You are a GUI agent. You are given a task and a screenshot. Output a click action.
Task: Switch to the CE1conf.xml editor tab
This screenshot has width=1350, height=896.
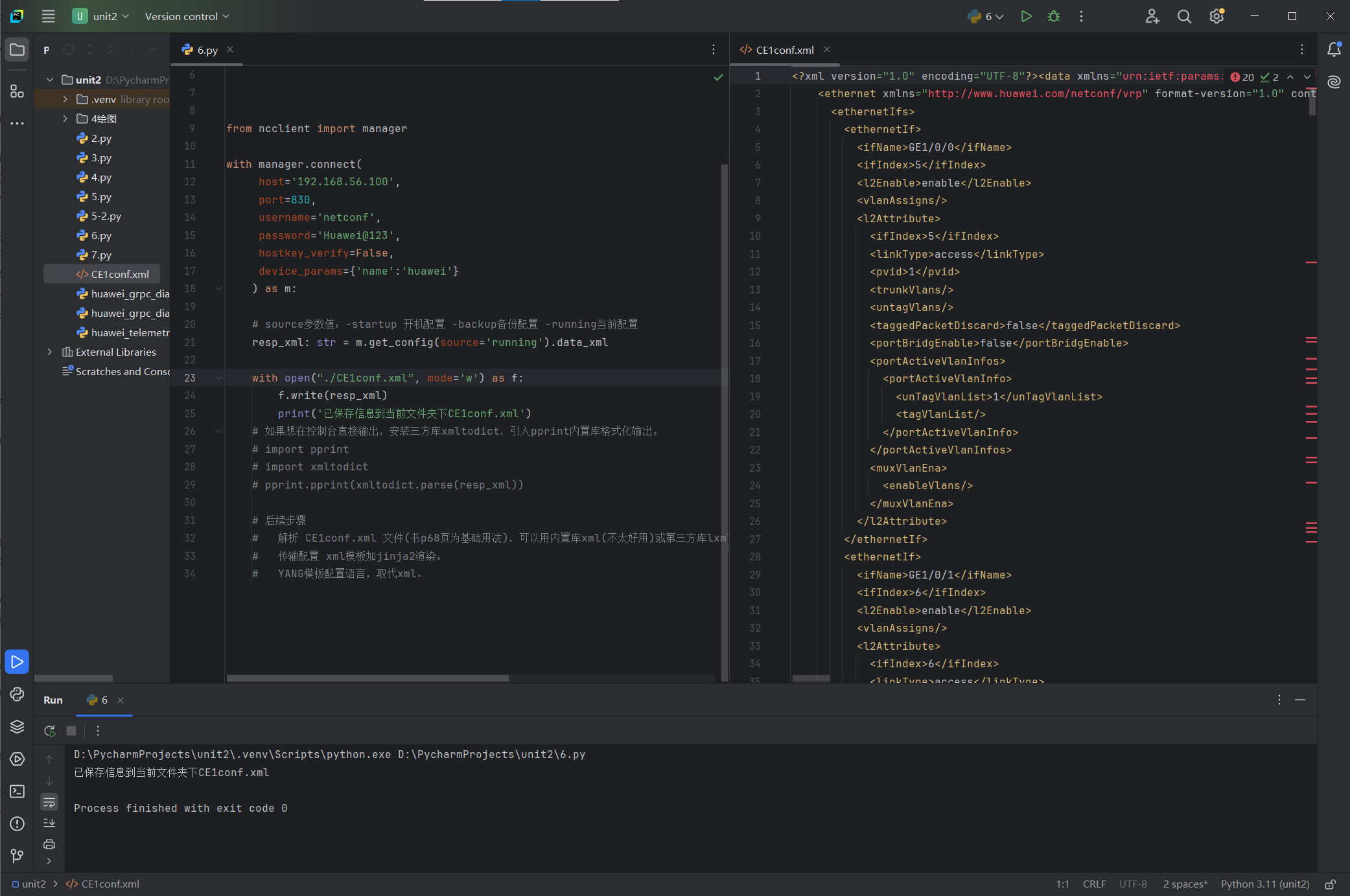click(784, 49)
